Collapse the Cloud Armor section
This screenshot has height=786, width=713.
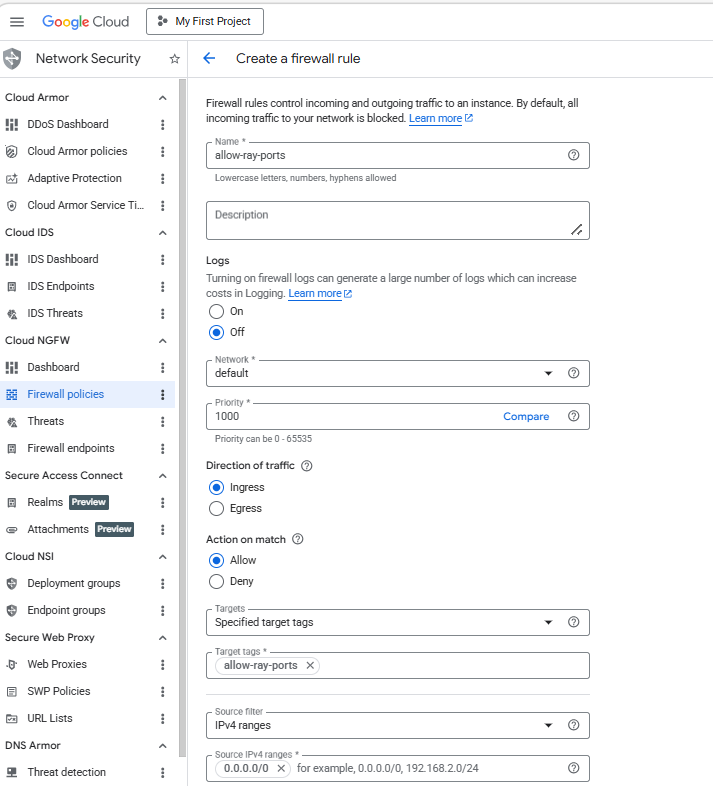(x=162, y=98)
